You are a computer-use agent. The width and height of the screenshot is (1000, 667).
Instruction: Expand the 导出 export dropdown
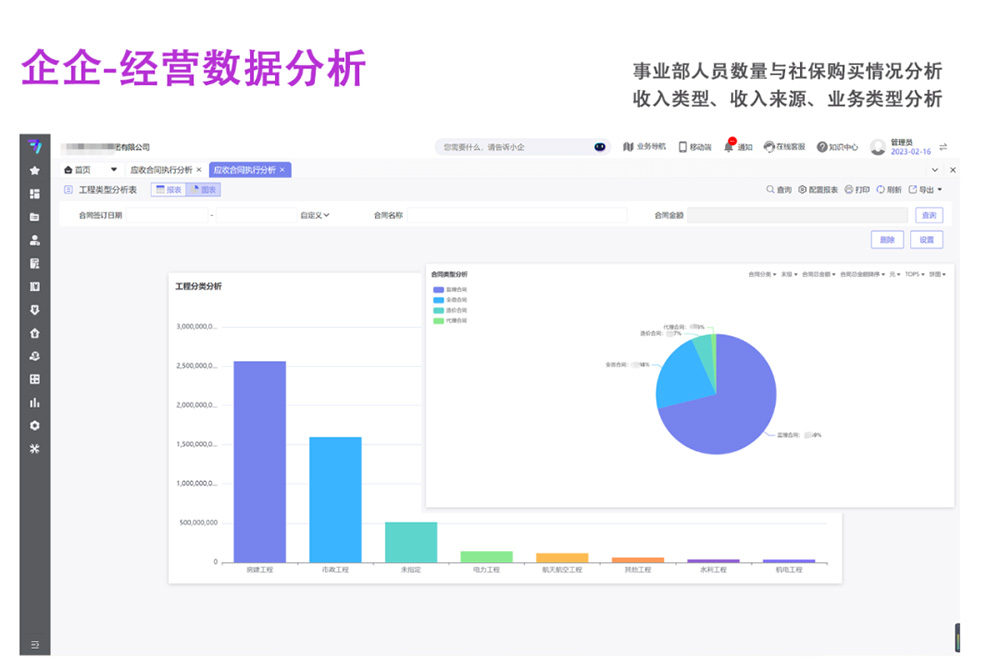pyautogui.click(x=926, y=190)
